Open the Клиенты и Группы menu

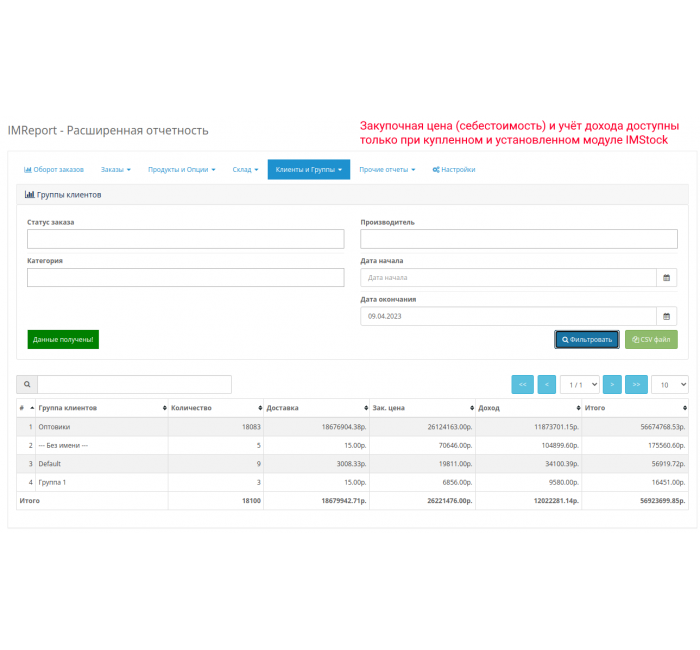[x=308, y=170]
